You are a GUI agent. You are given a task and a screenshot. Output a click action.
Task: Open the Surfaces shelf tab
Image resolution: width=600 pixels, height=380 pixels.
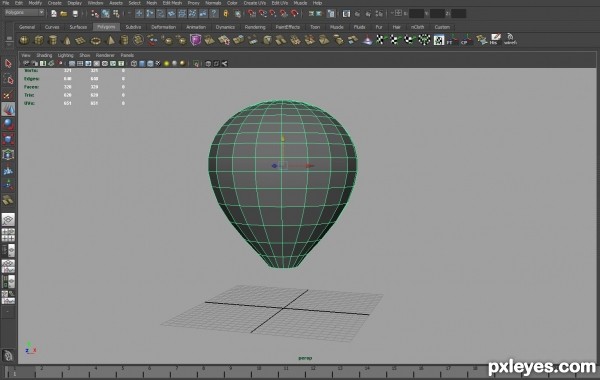[x=78, y=27]
